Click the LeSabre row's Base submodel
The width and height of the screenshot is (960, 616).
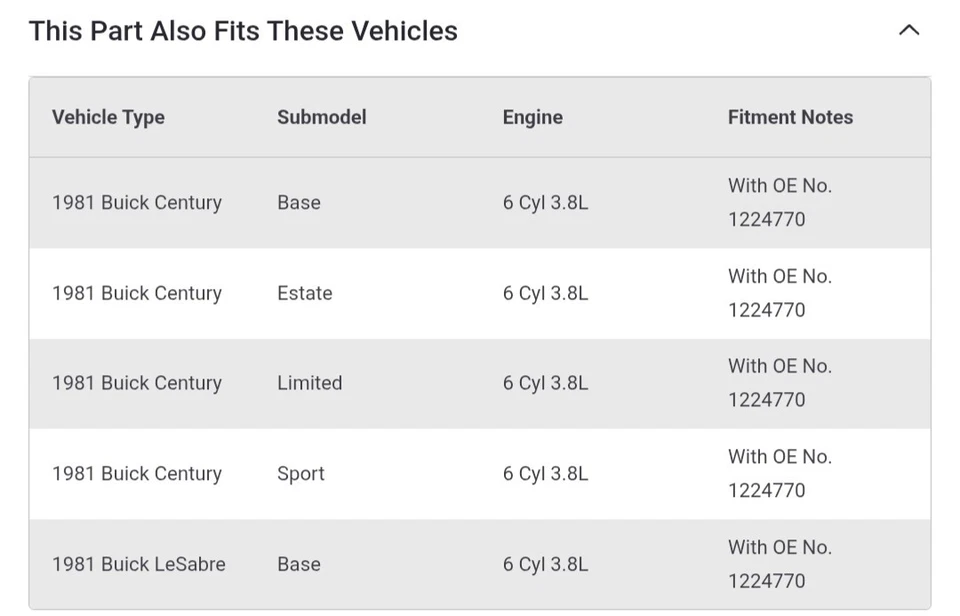pos(298,564)
